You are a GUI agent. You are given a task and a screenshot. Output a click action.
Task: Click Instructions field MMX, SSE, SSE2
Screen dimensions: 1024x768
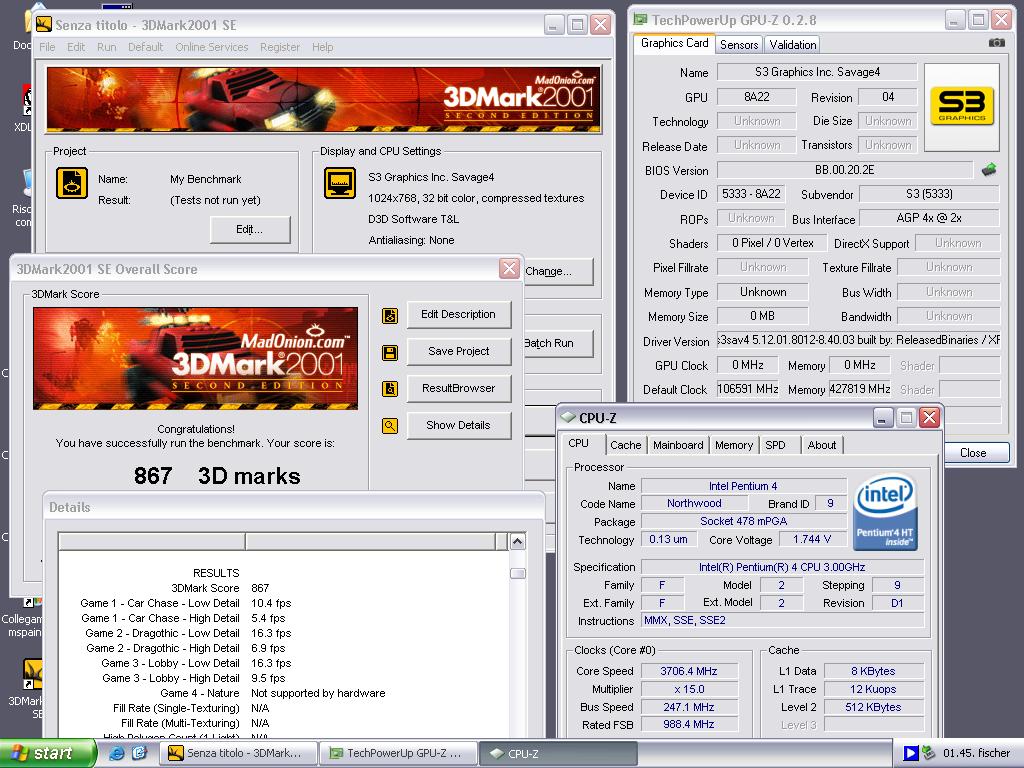pyautogui.click(x=782, y=620)
